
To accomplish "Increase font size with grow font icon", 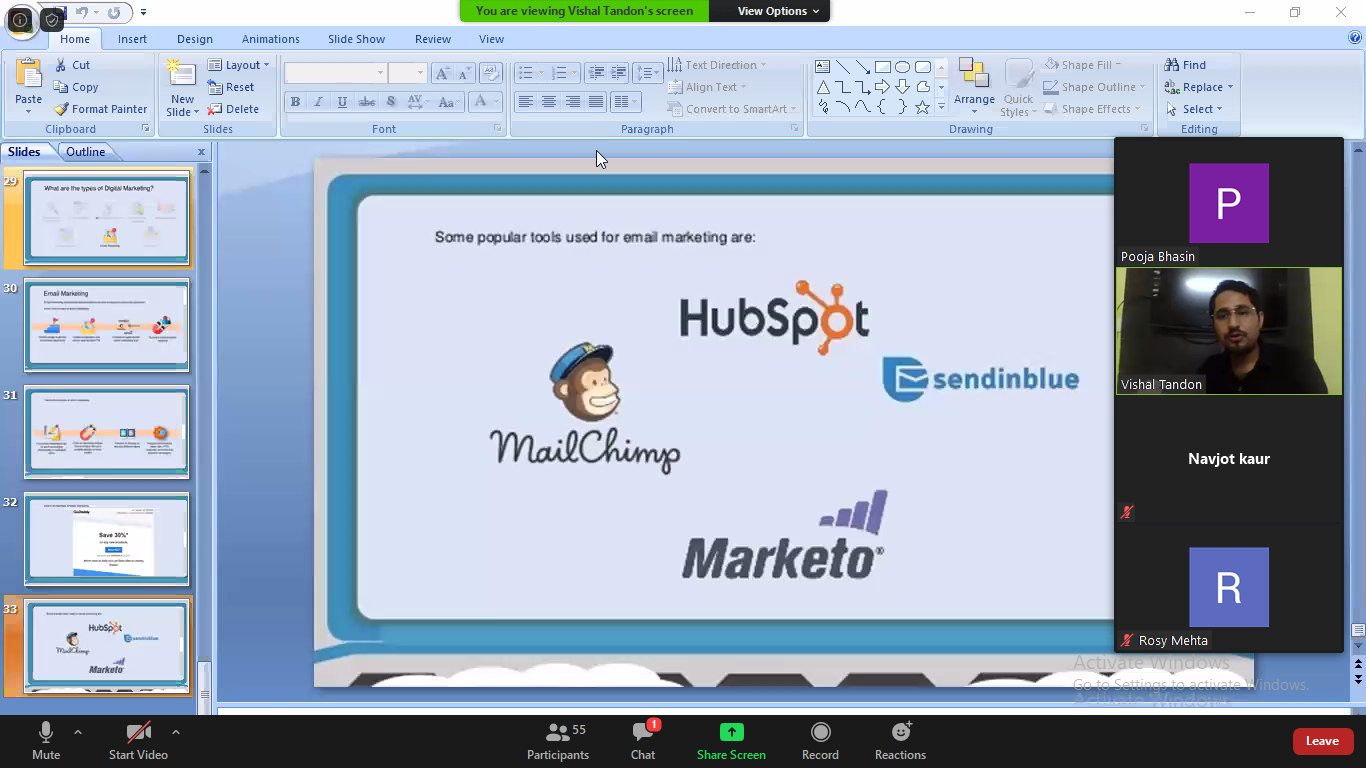I will (x=442, y=73).
